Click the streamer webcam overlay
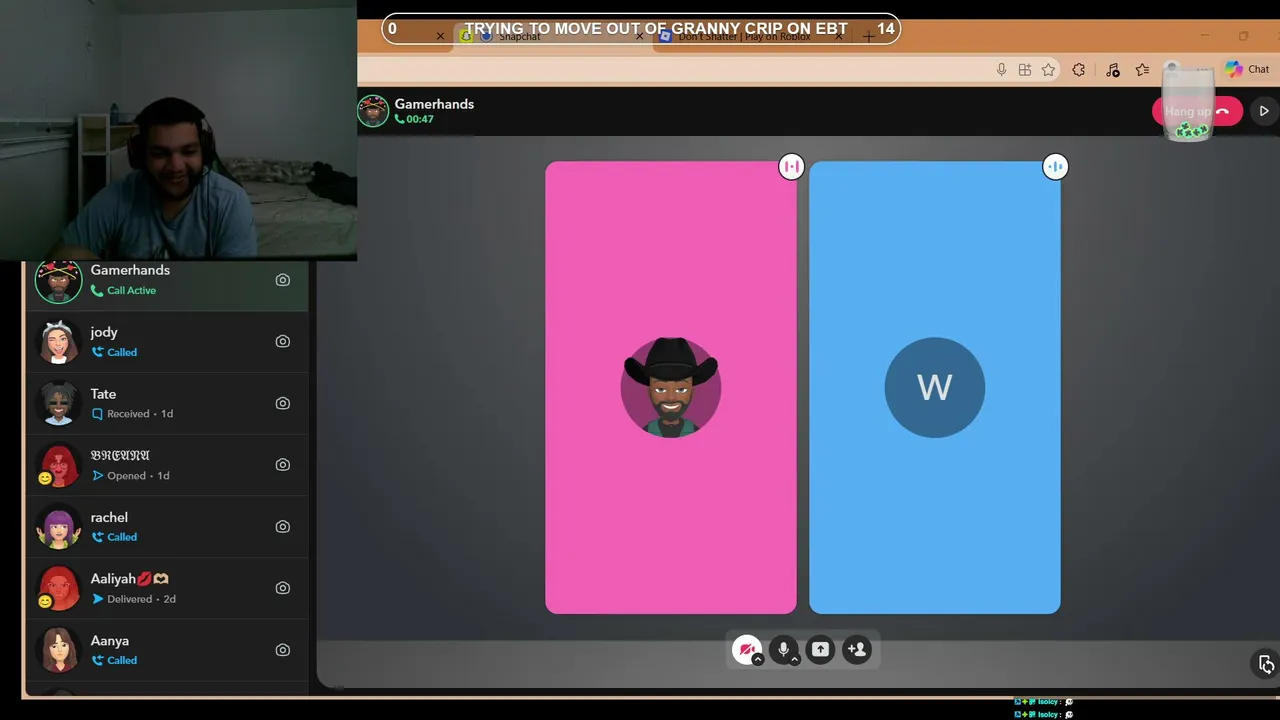This screenshot has height=720, width=1280. pyautogui.click(x=178, y=130)
